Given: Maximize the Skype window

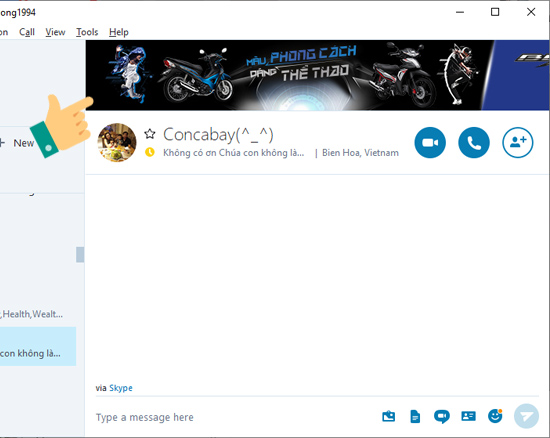Looking at the screenshot, I should tap(495, 12).
